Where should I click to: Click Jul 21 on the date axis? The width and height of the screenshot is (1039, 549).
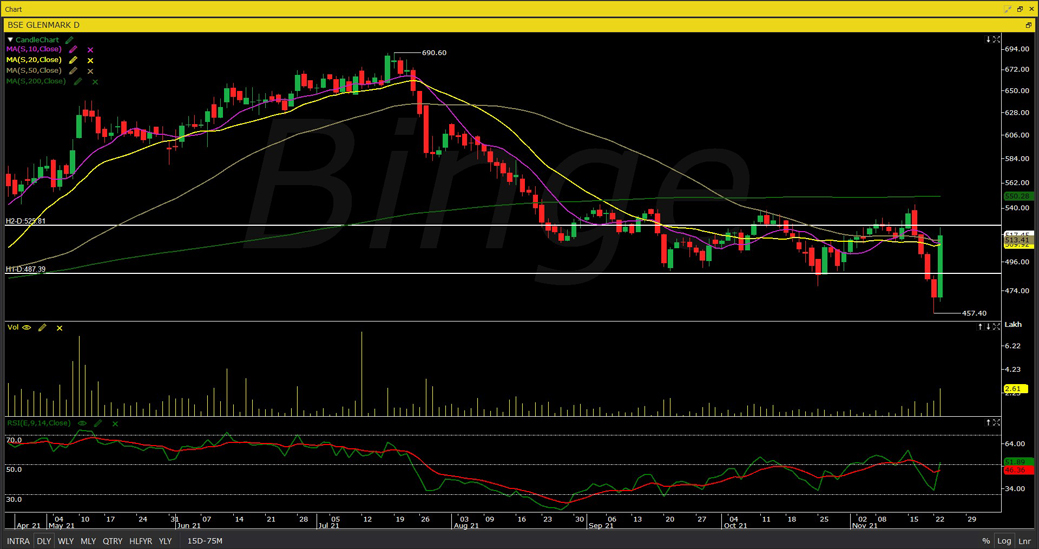(329, 527)
